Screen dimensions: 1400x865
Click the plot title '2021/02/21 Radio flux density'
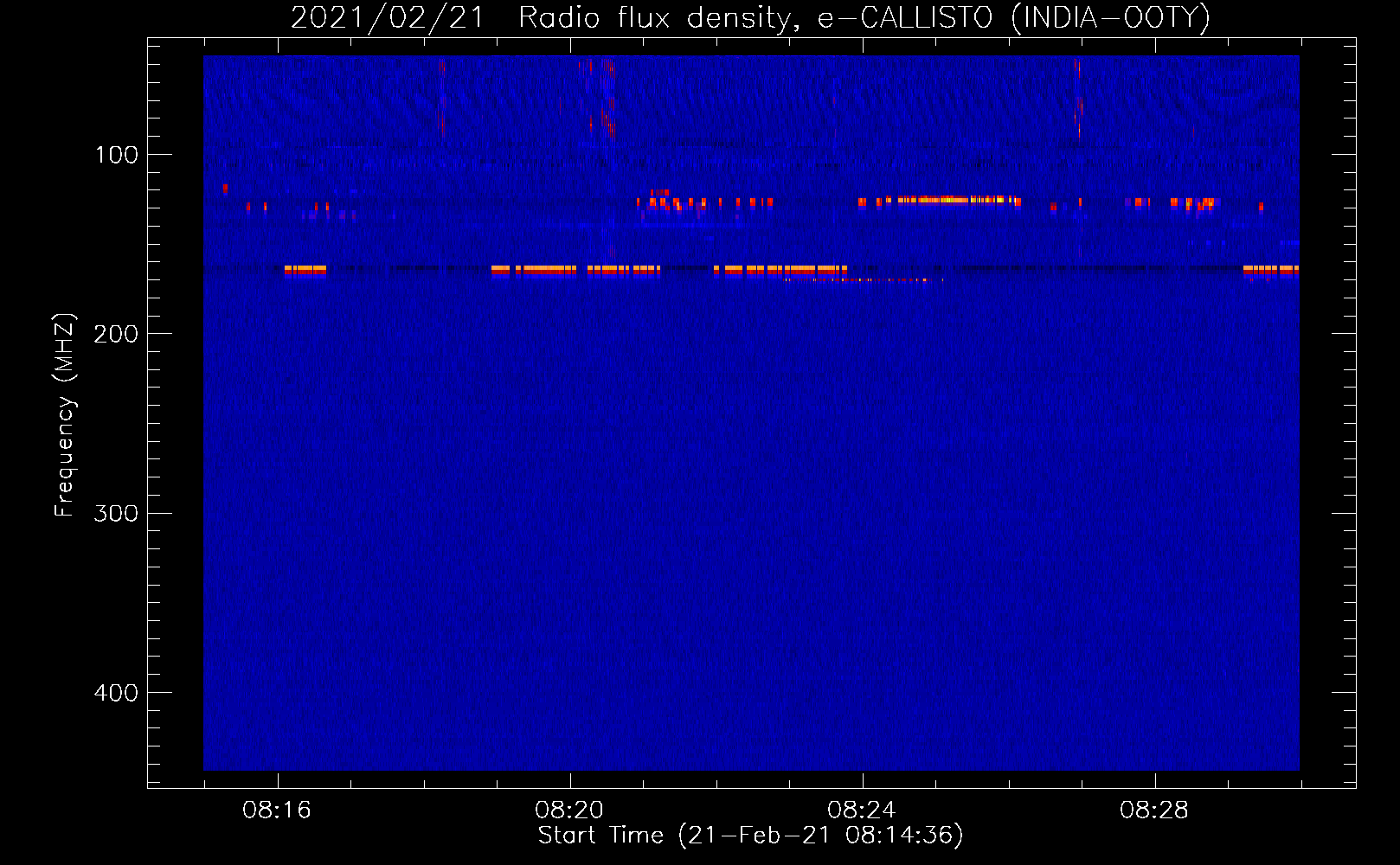coord(541,17)
